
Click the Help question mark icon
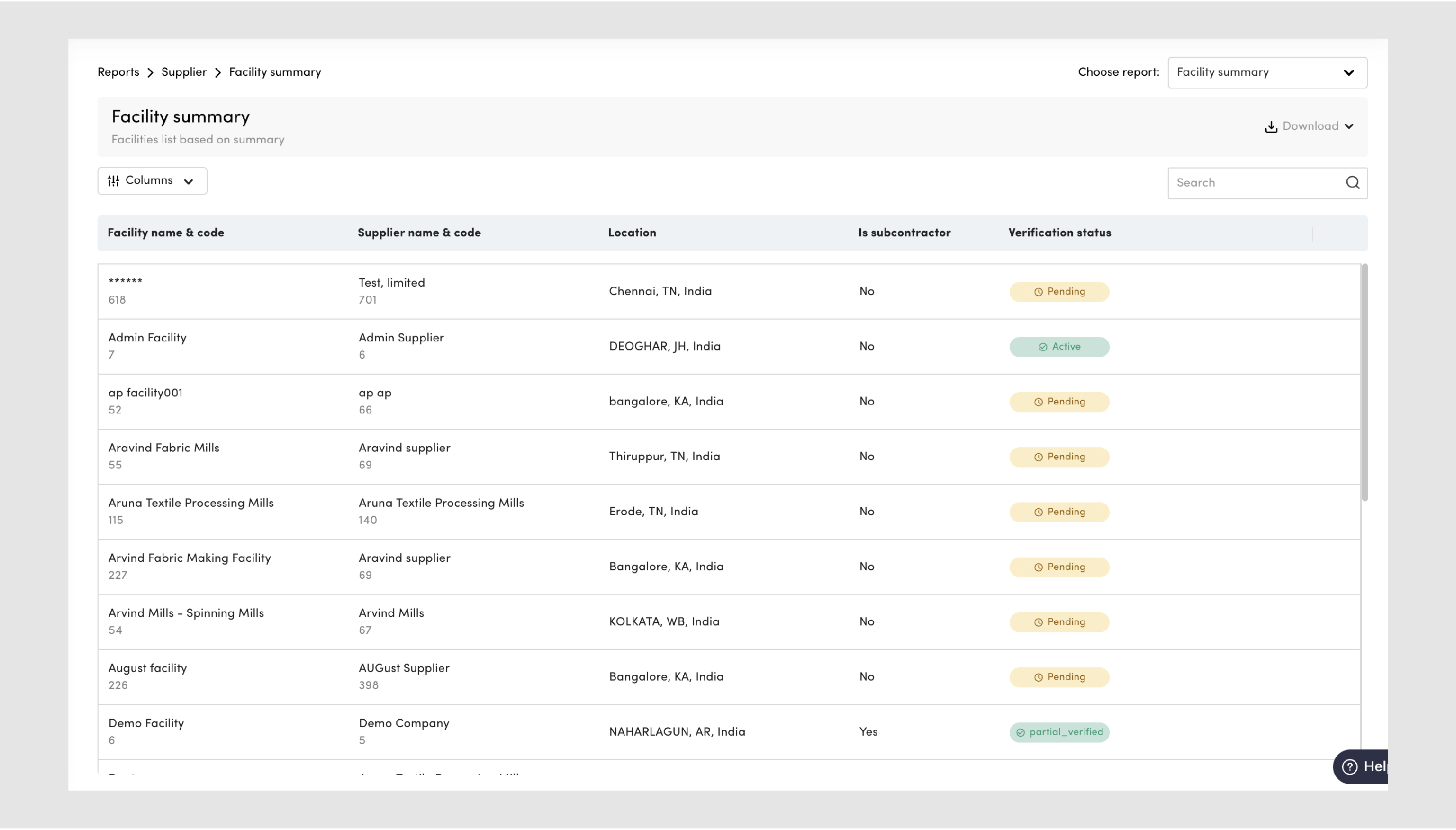[x=1349, y=767]
